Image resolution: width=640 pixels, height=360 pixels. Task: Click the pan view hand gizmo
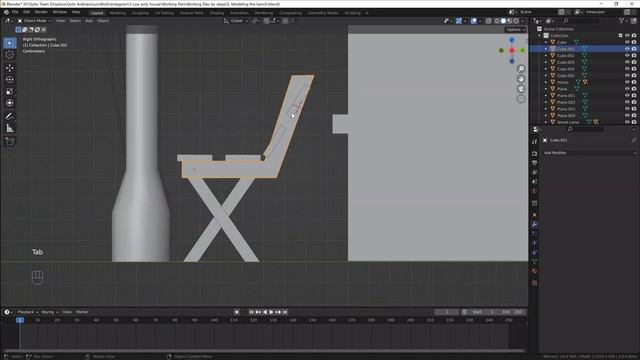point(521,79)
